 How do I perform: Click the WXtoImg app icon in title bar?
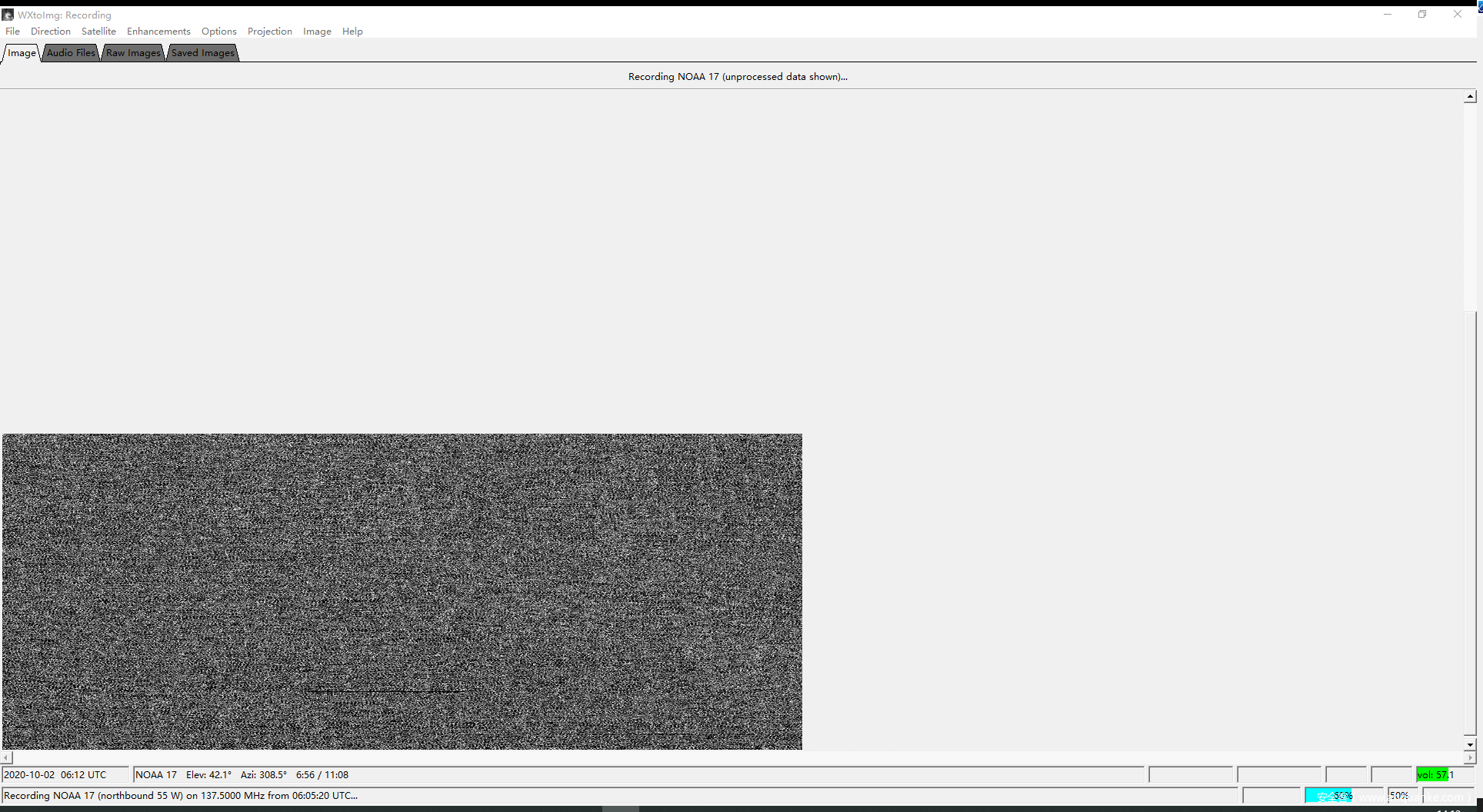(8, 15)
